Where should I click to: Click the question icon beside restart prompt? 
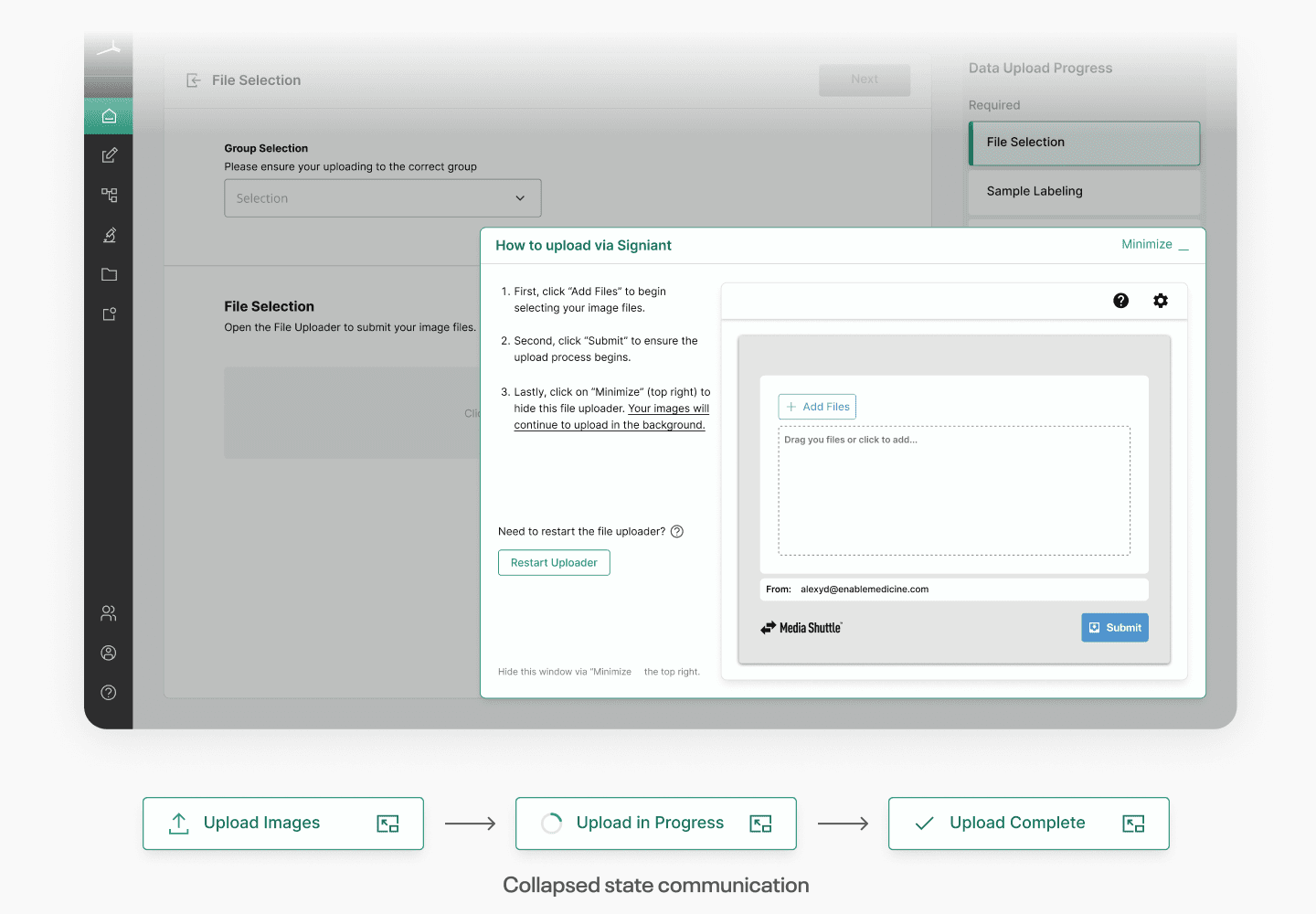(677, 532)
